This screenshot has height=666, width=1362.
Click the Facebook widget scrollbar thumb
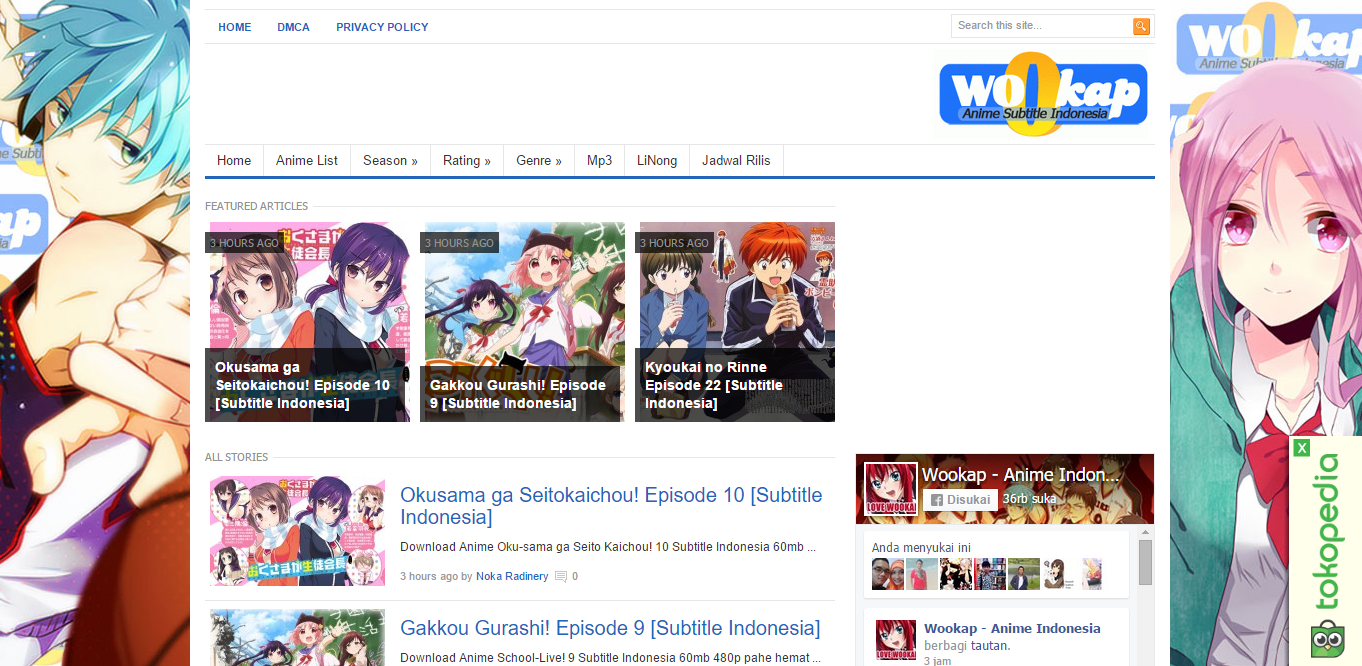(1146, 562)
